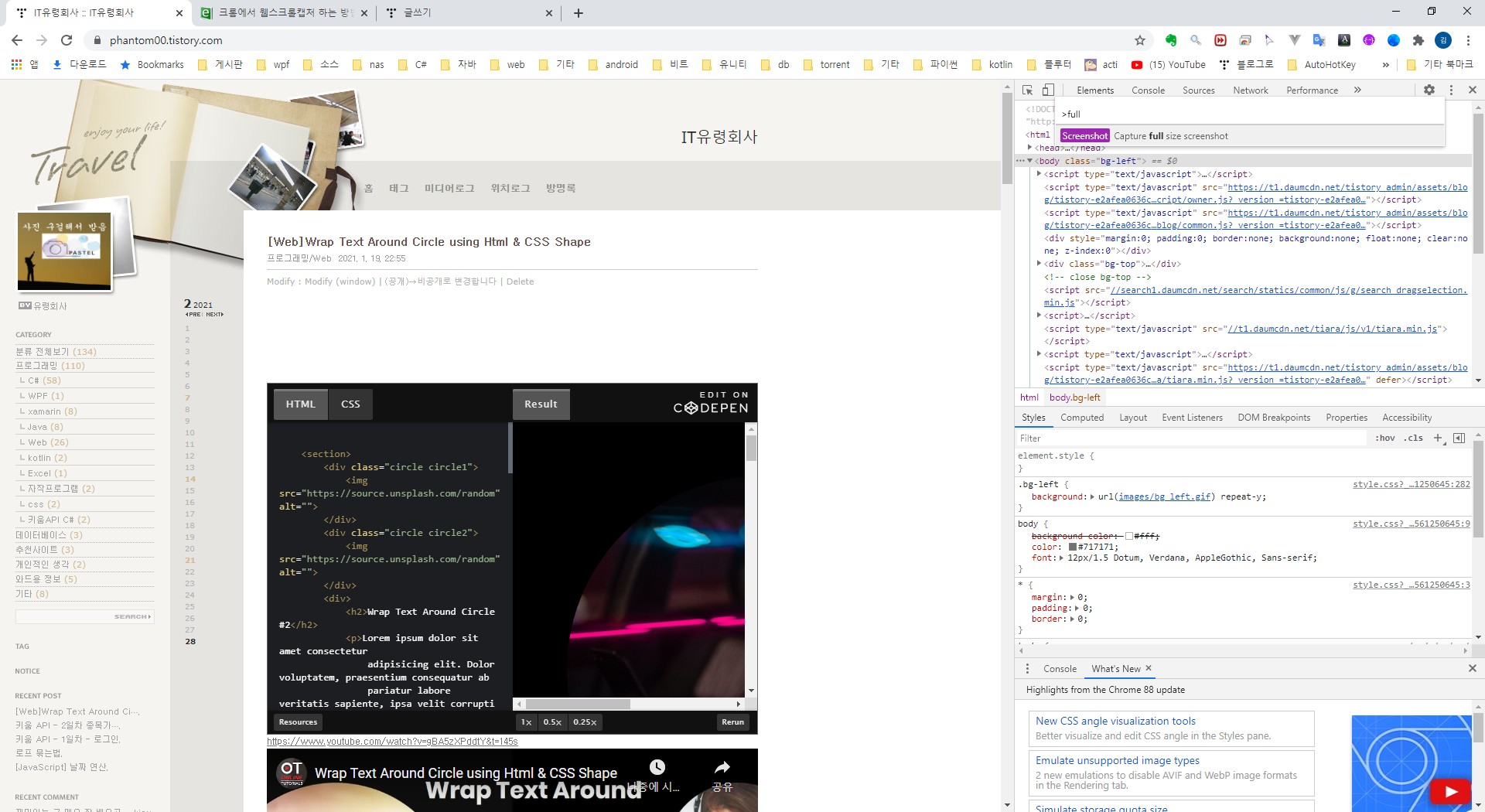Open the tiara.min.js script link
The image size is (1485, 812).
[1332, 329]
